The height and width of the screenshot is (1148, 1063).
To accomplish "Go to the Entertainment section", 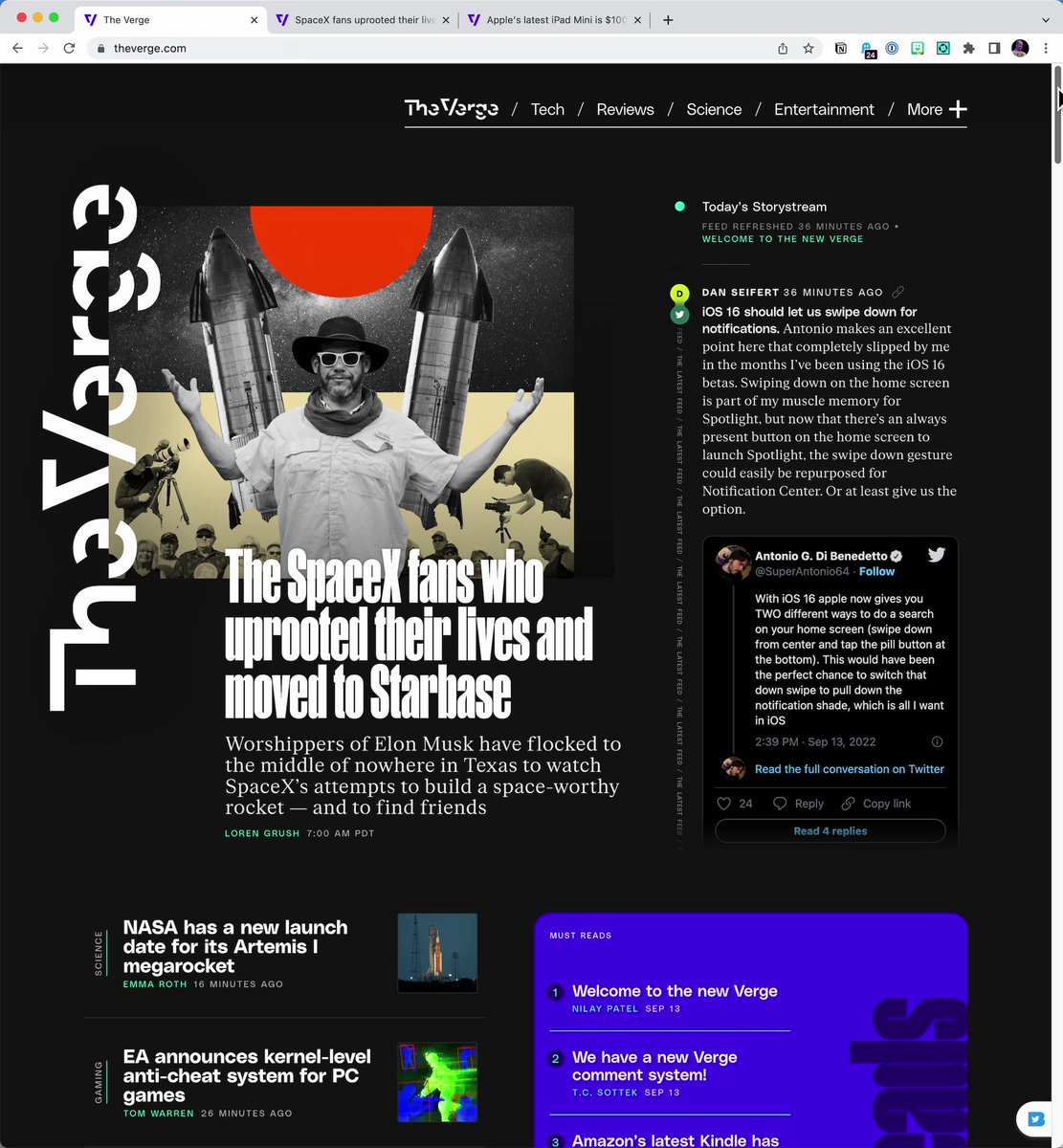I will click(824, 109).
